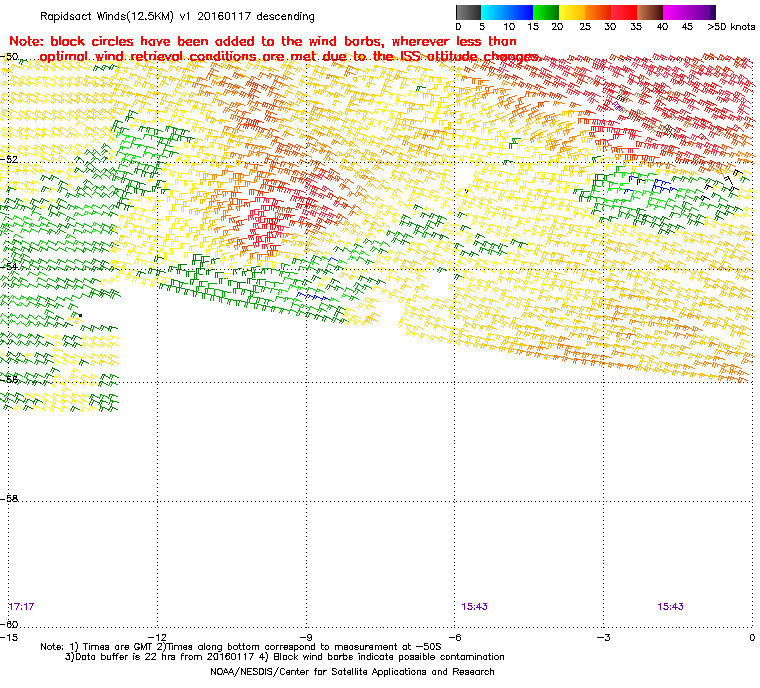Click the 0 longitude axis label

tap(752, 637)
